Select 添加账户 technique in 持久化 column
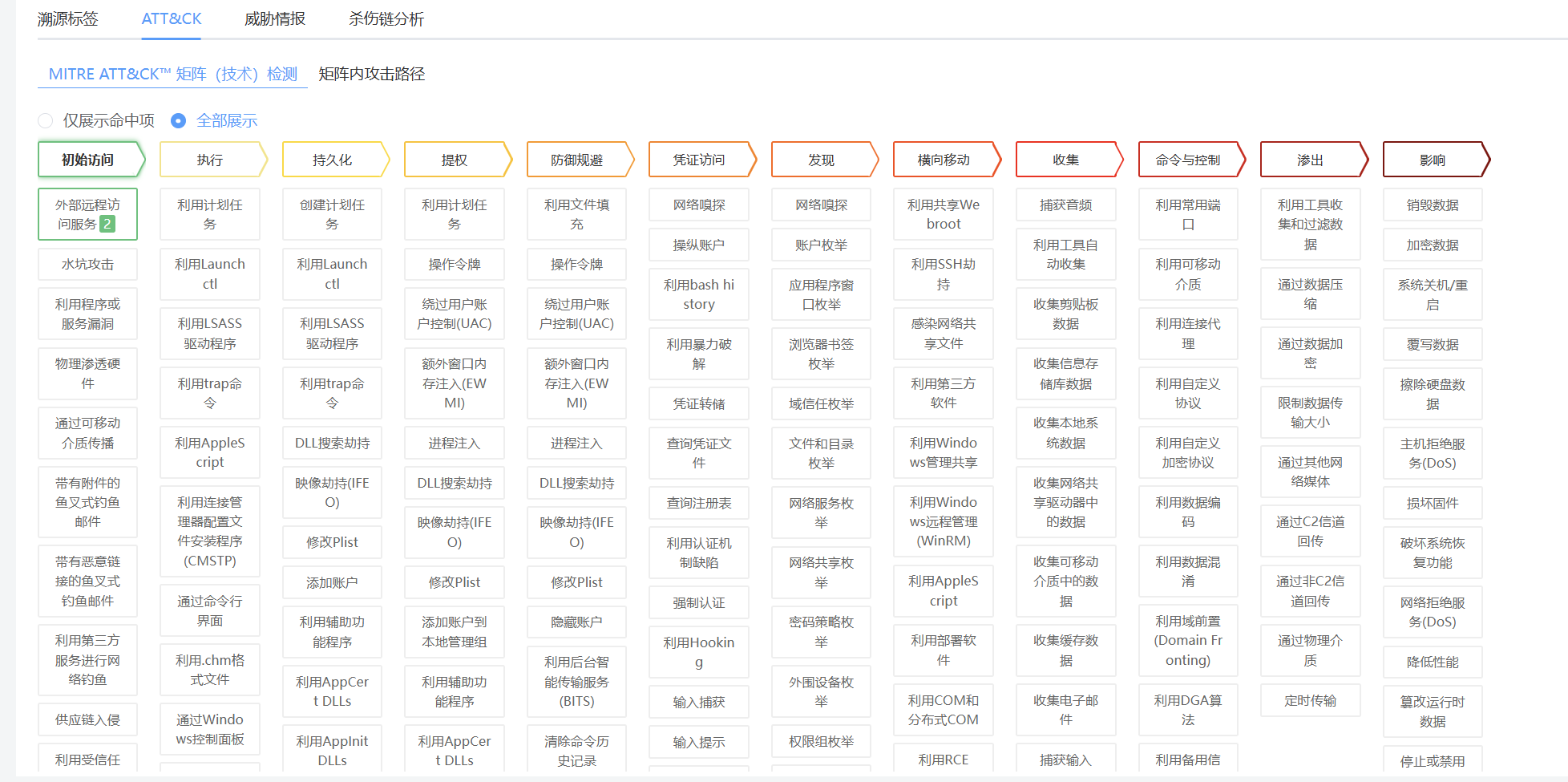1568x782 pixels. tap(332, 583)
